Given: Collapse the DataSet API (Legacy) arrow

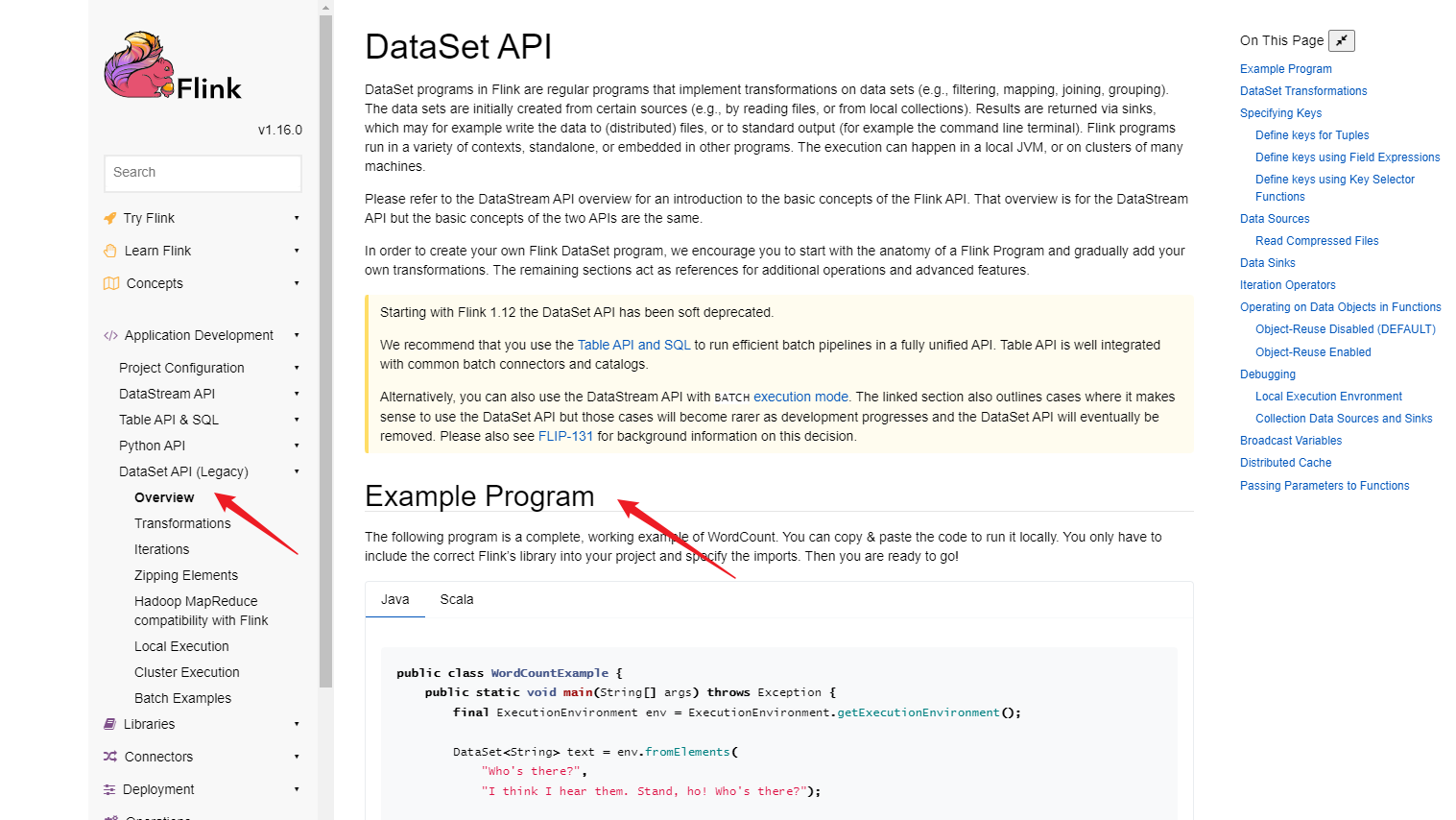Looking at the screenshot, I should (297, 471).
